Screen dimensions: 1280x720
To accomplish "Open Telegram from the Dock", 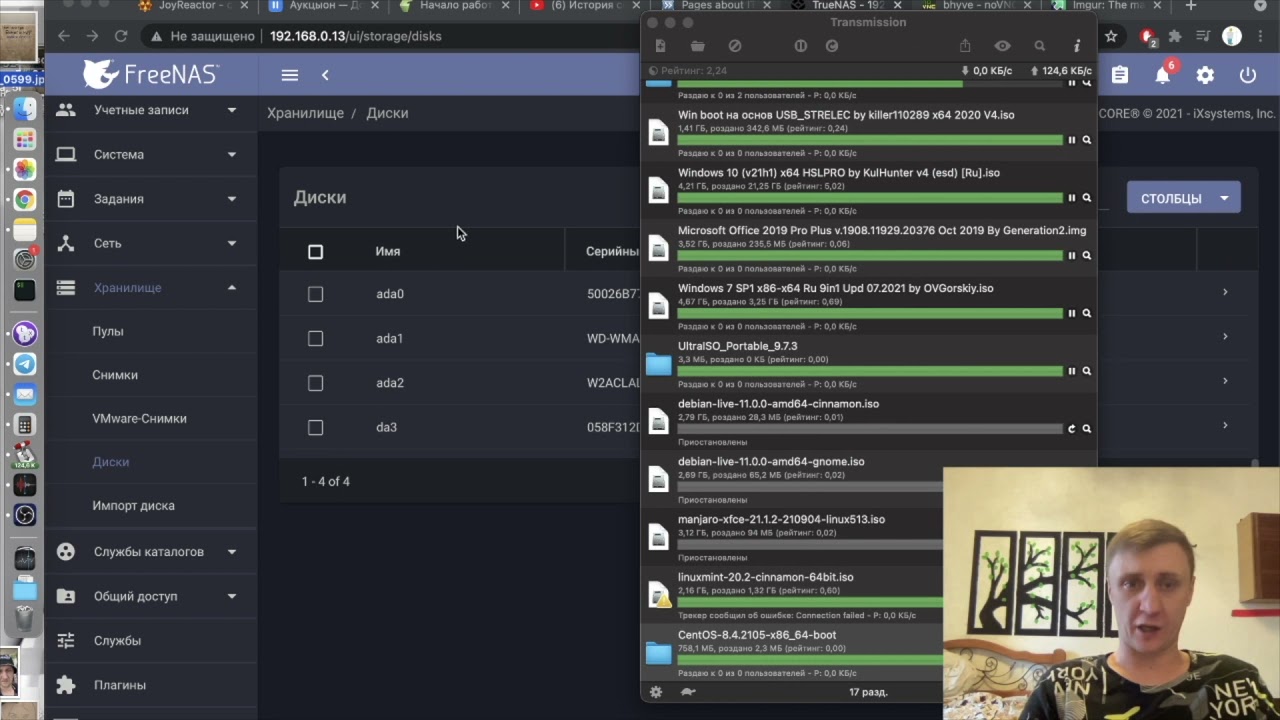I will [x=25, y=364].
